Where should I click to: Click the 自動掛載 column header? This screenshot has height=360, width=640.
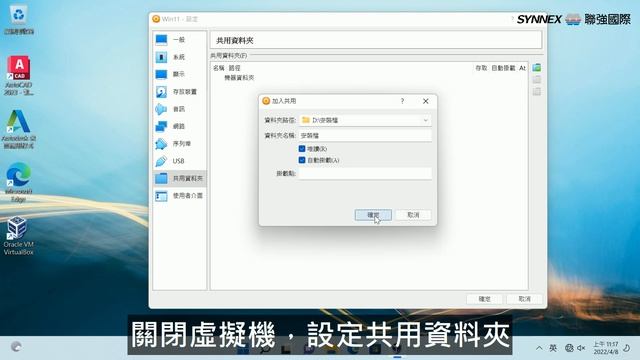click(x=503, y=68)
